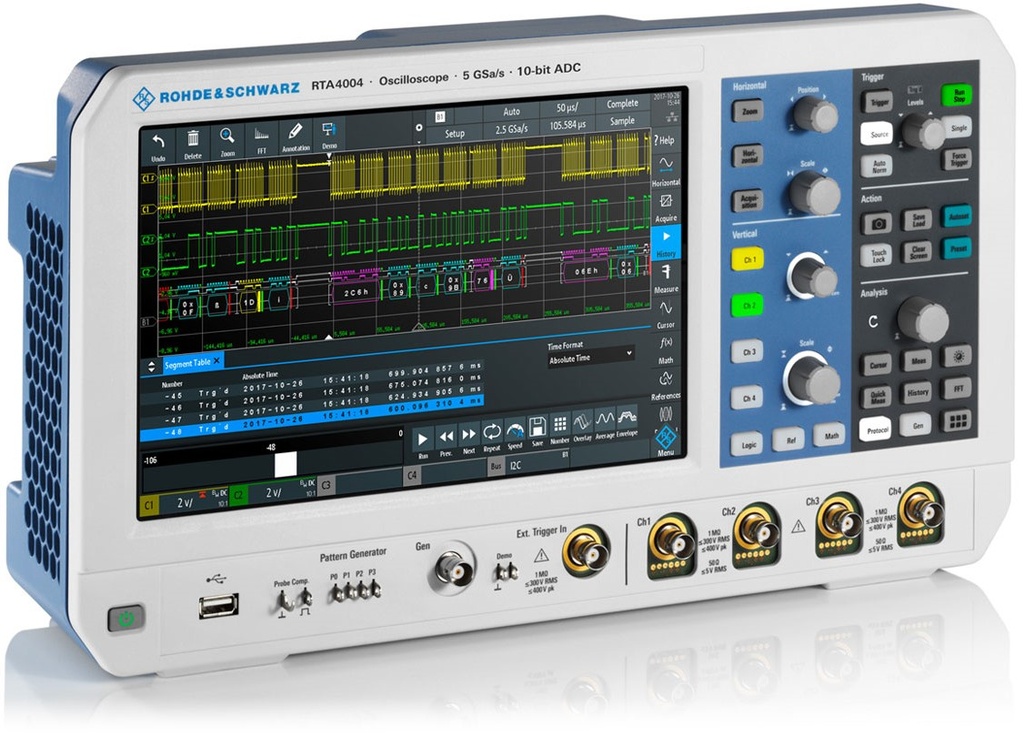Push the white Protocol button
The height and width of the screenshot is (737, 1024).
tap(875, 430)
